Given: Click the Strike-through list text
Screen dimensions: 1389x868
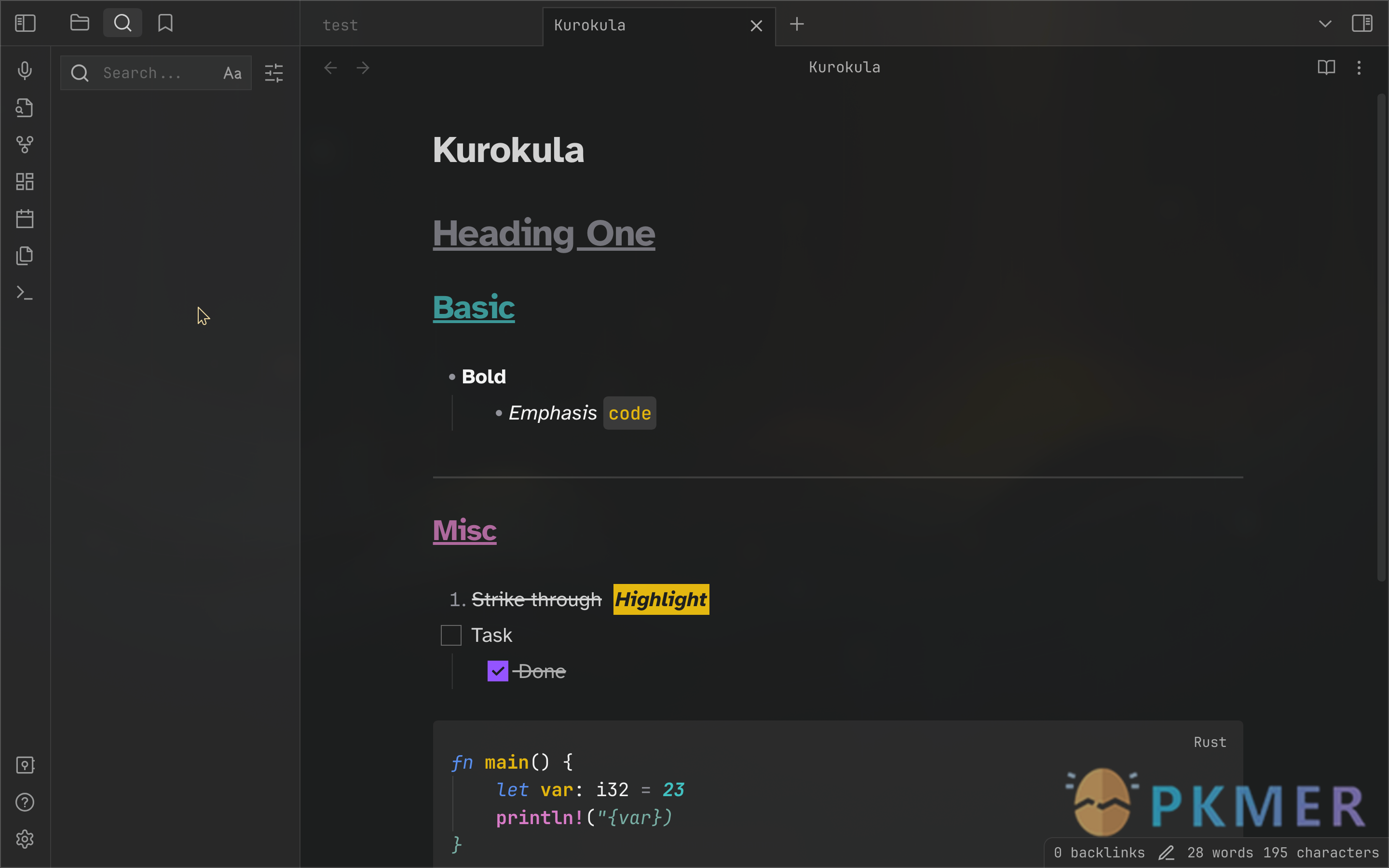Looking at the screenshot, I should click(x=537, y=599).
